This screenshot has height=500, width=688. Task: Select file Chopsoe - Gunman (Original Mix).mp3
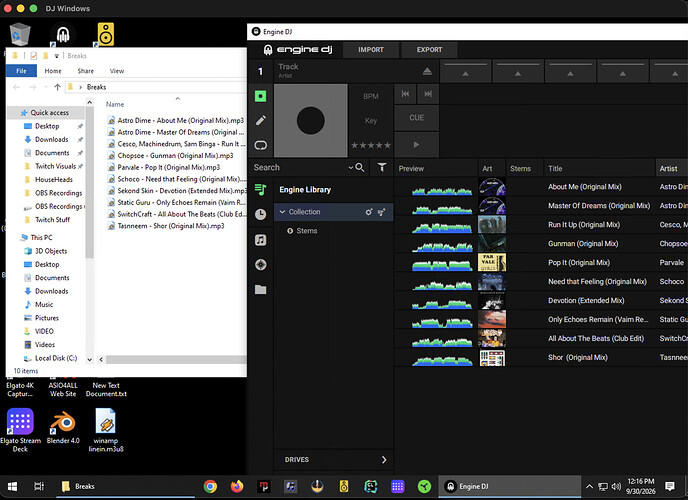tap(175, 155)
